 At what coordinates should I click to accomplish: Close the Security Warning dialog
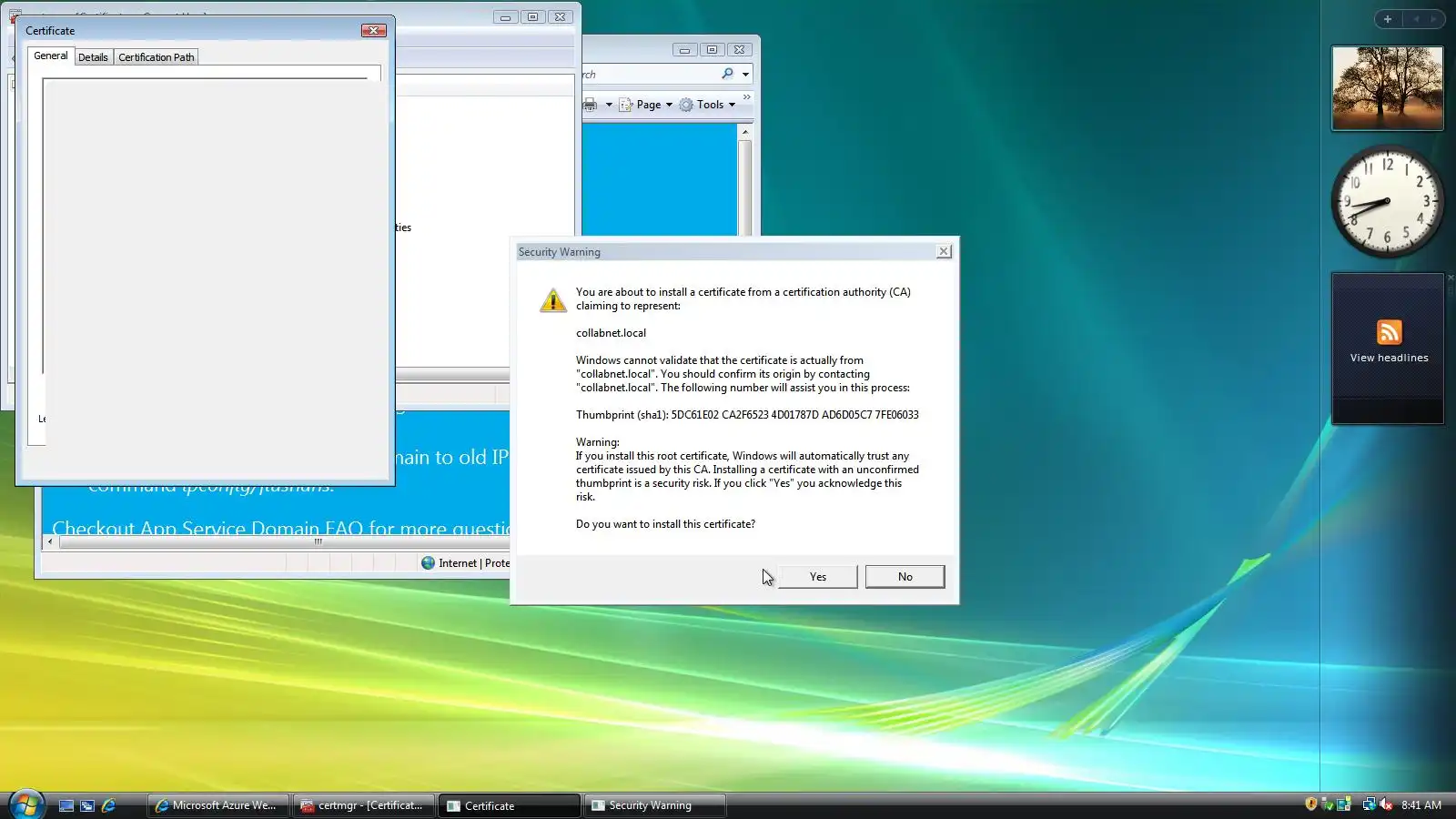click(944, 251)
